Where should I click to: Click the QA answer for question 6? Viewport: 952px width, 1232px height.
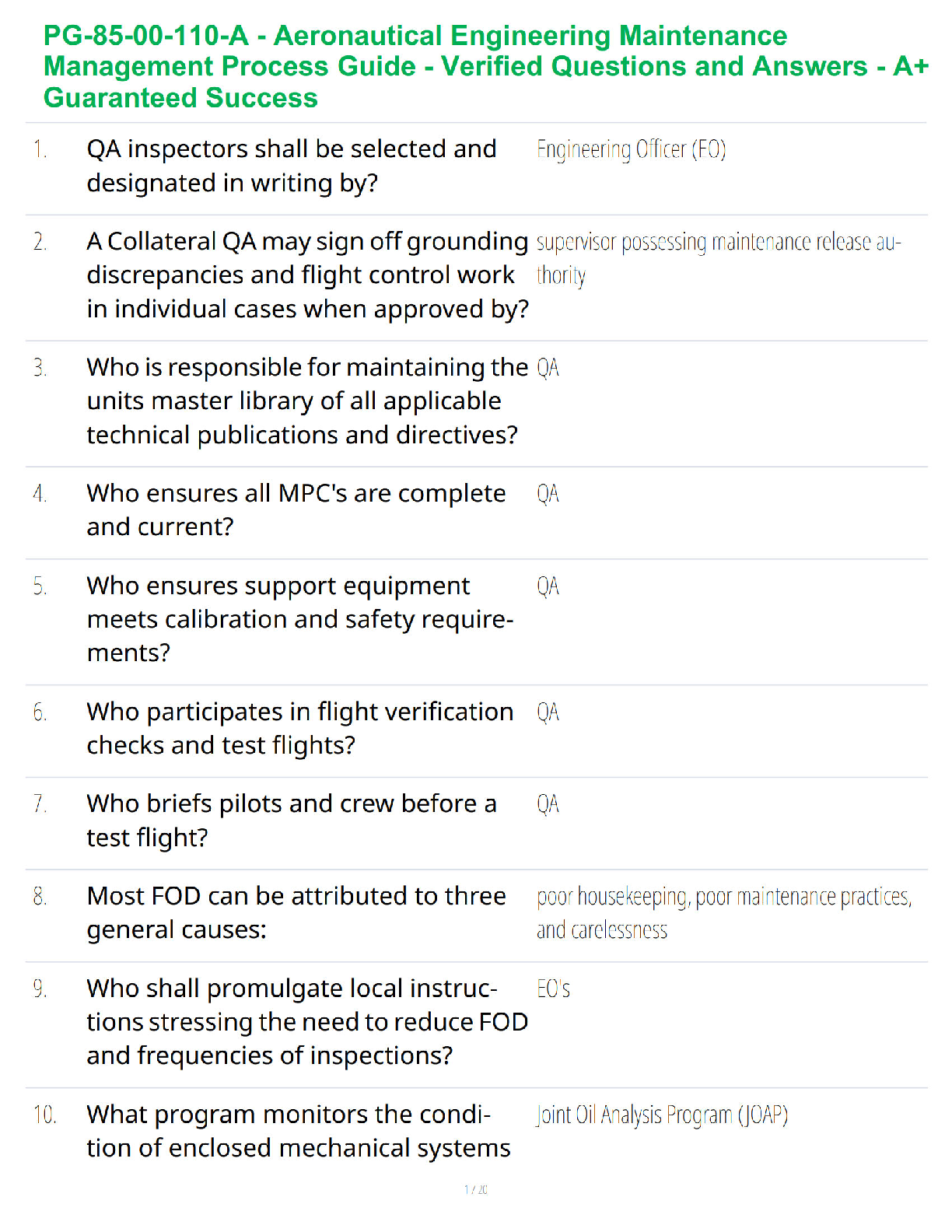click(x=548, y=712)
